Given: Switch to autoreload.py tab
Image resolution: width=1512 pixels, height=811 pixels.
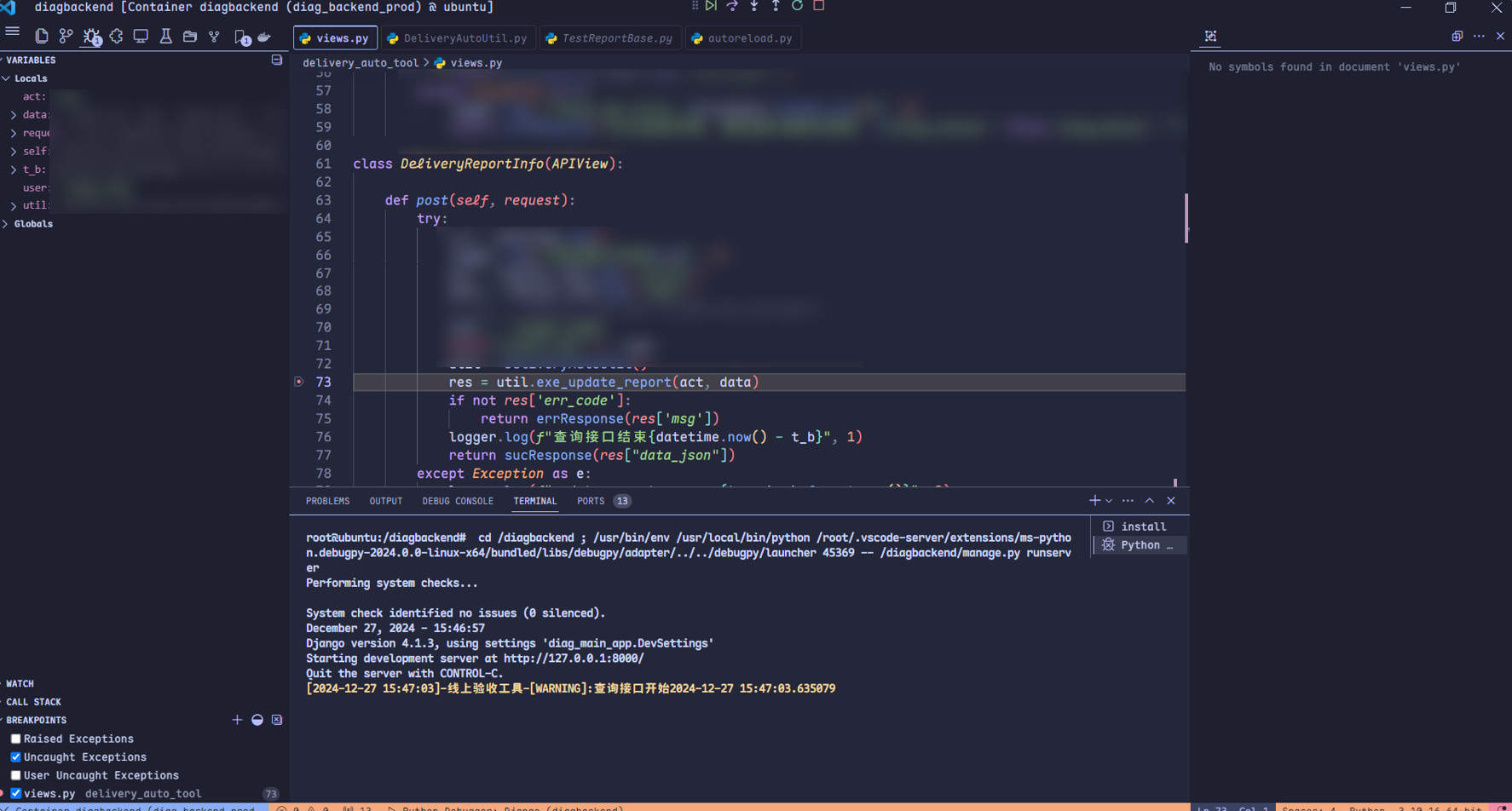Looking at the screenshot, I should click(x=742, y=38).
